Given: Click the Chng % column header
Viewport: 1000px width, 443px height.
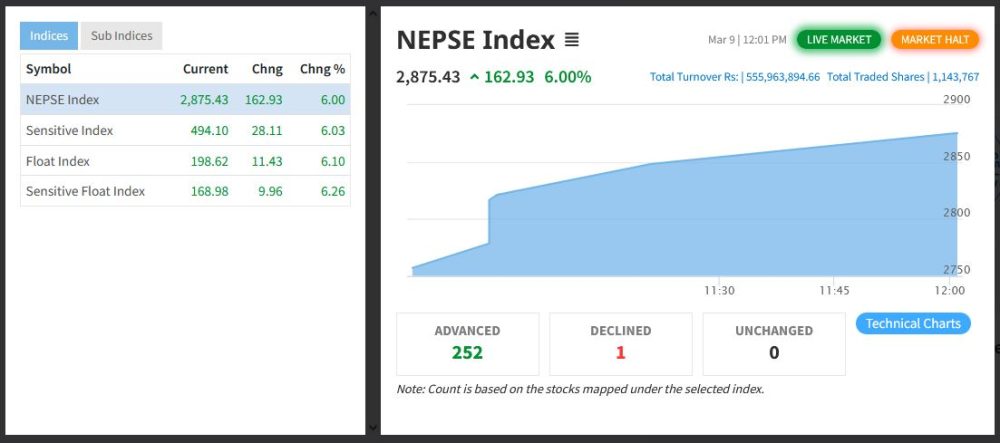Looking at the screenshot, I should pyautogui.click(x=322, y=69).
